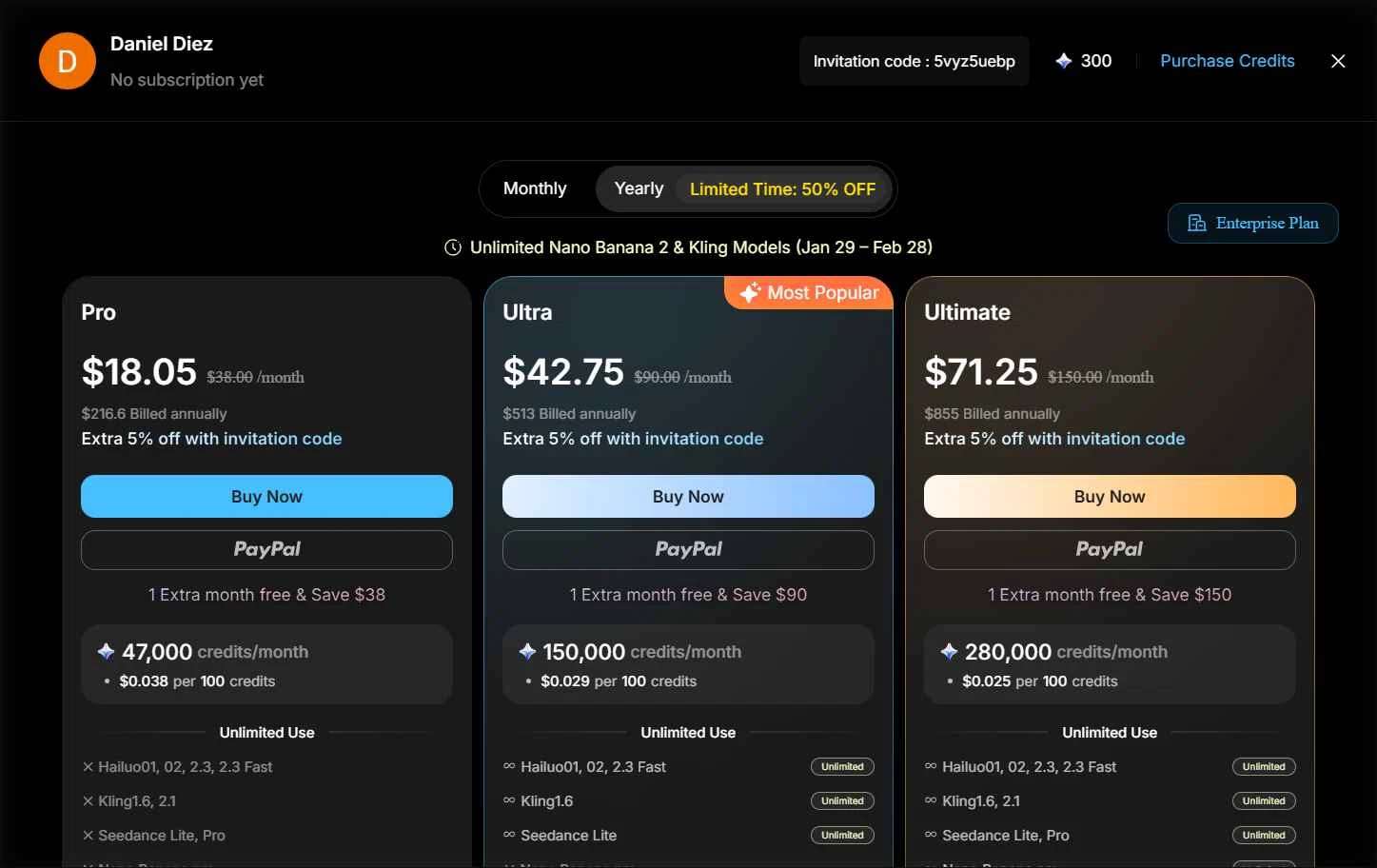Pay for the Ultra plan with PayPal
This screenshot has width=1377, height=868.
[688, 550]
